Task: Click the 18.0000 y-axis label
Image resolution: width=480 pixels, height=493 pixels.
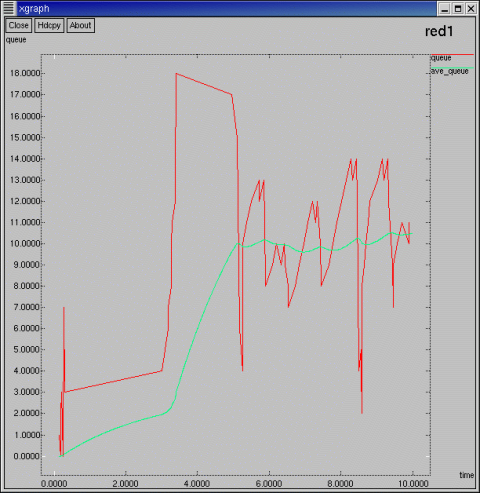Action: (x=25, y=73)
